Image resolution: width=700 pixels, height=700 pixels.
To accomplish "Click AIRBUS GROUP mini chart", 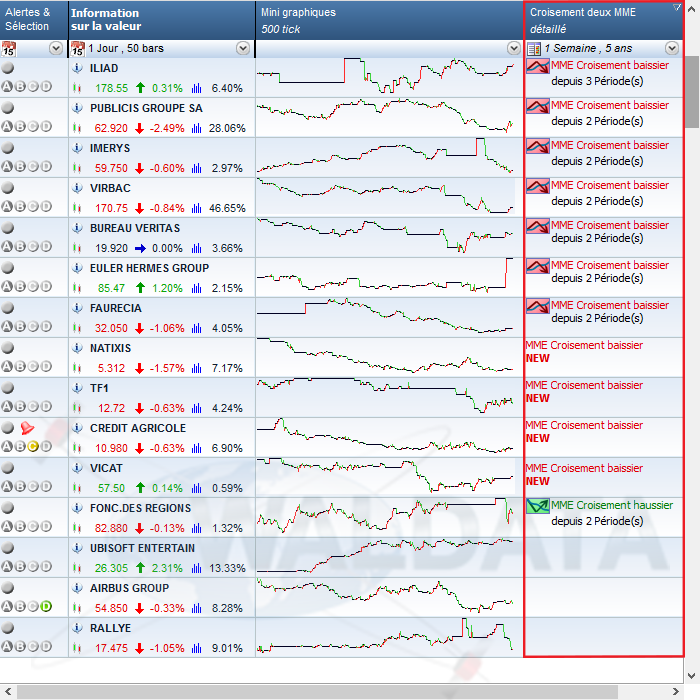I will 385,596.
